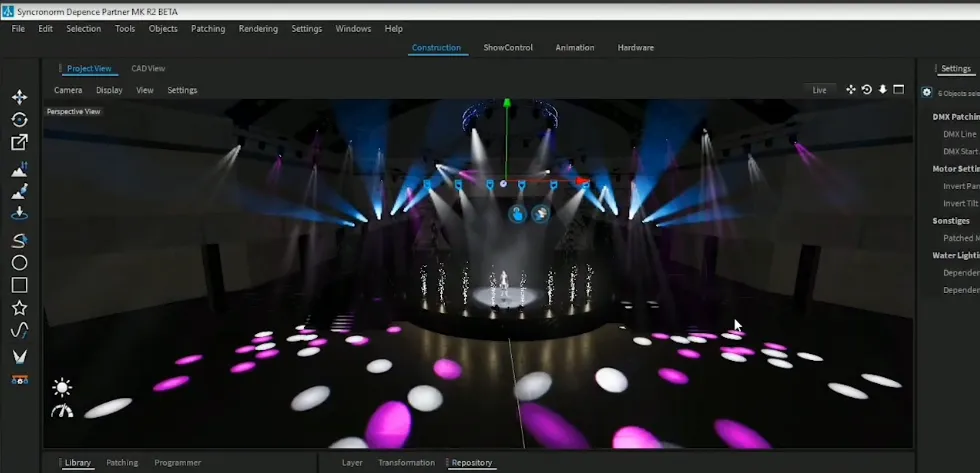Screen dimensions: 980x473
Task: Select the square shape tool
Action: 19,285
